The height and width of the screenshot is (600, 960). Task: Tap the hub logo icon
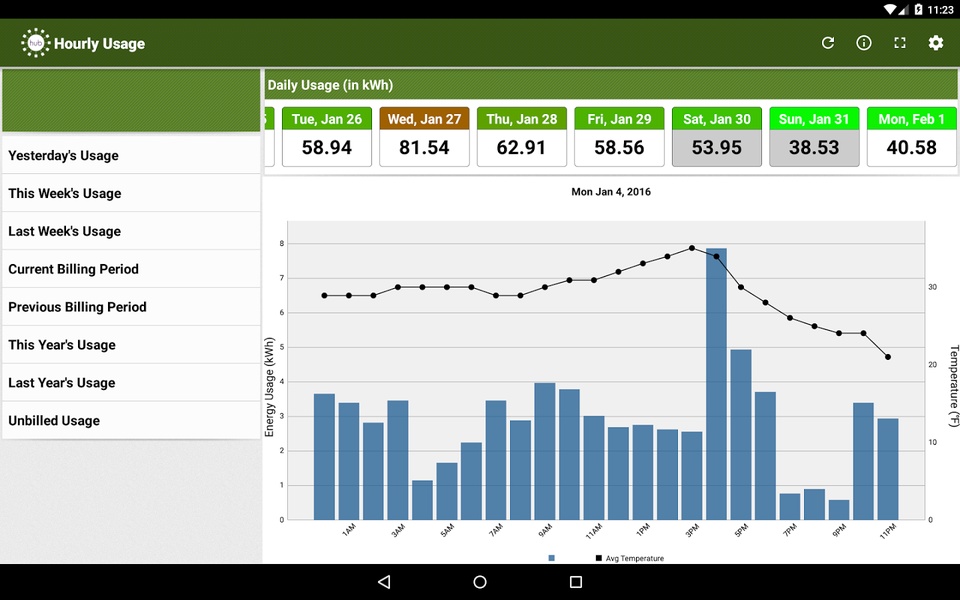tap(36, 43)
